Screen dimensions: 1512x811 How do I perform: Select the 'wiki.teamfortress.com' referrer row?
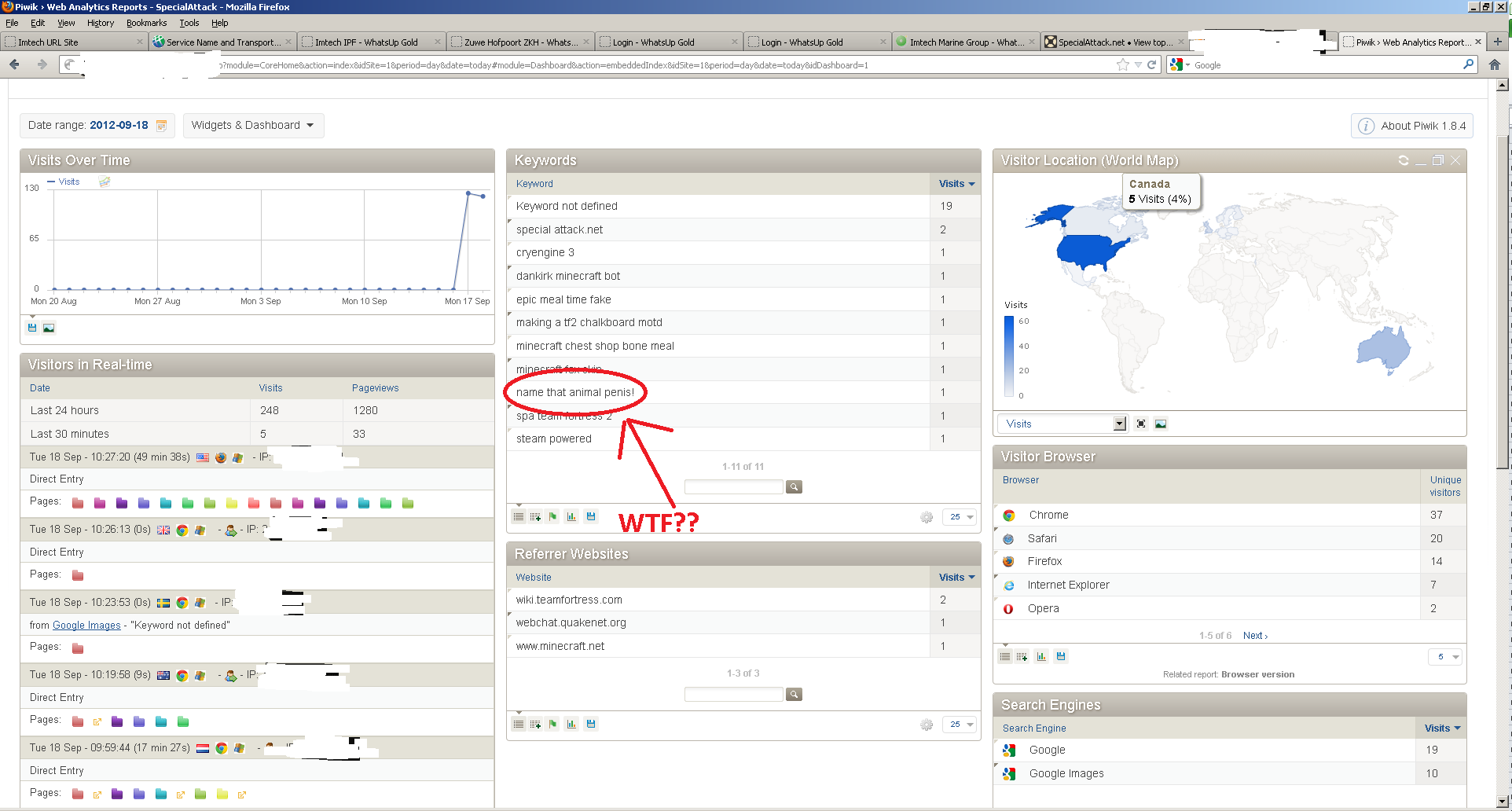(x=743, y=600)
